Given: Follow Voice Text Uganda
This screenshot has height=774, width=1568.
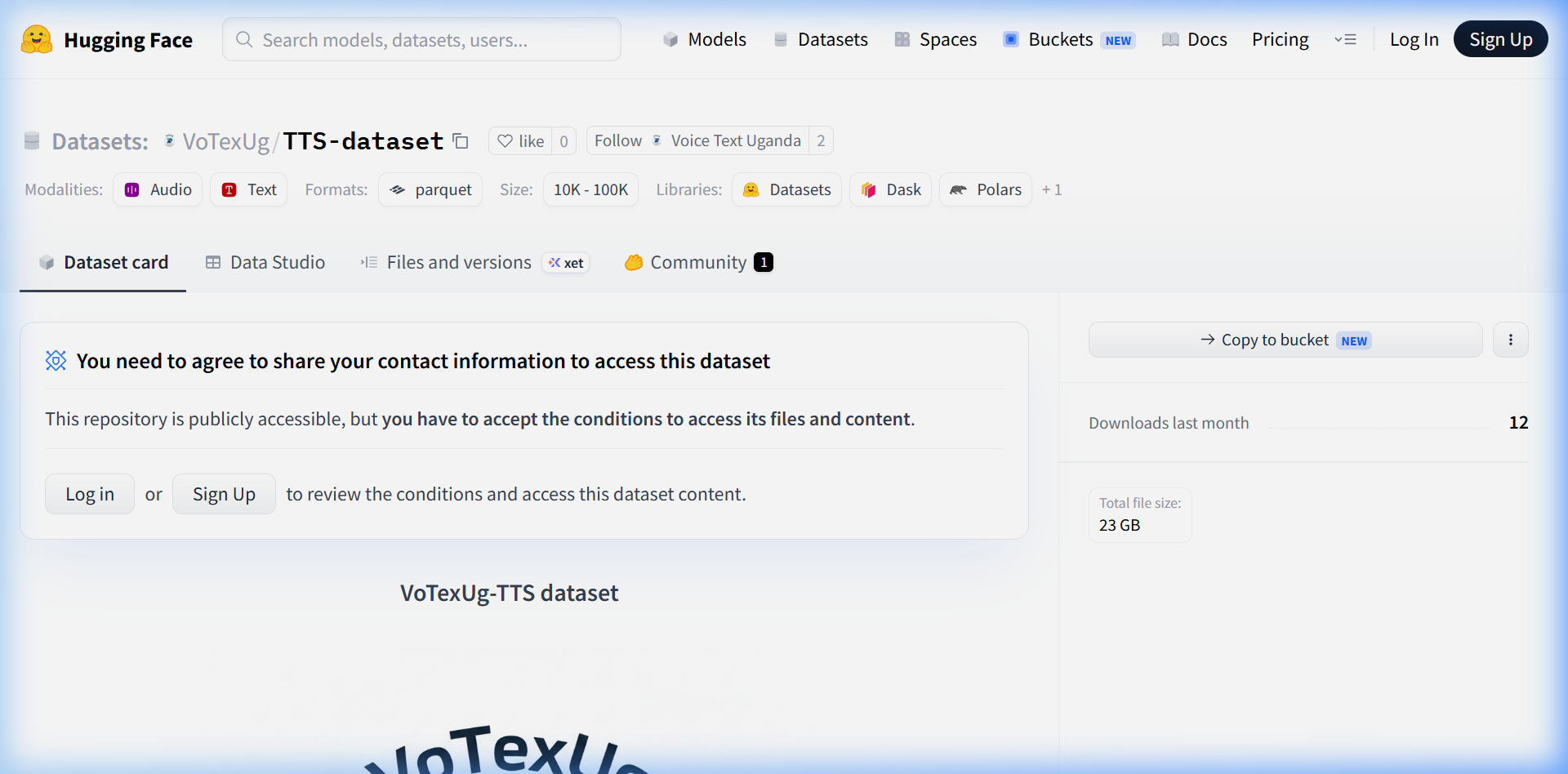Looking at the screenshot, I should [x=698, y=140].
